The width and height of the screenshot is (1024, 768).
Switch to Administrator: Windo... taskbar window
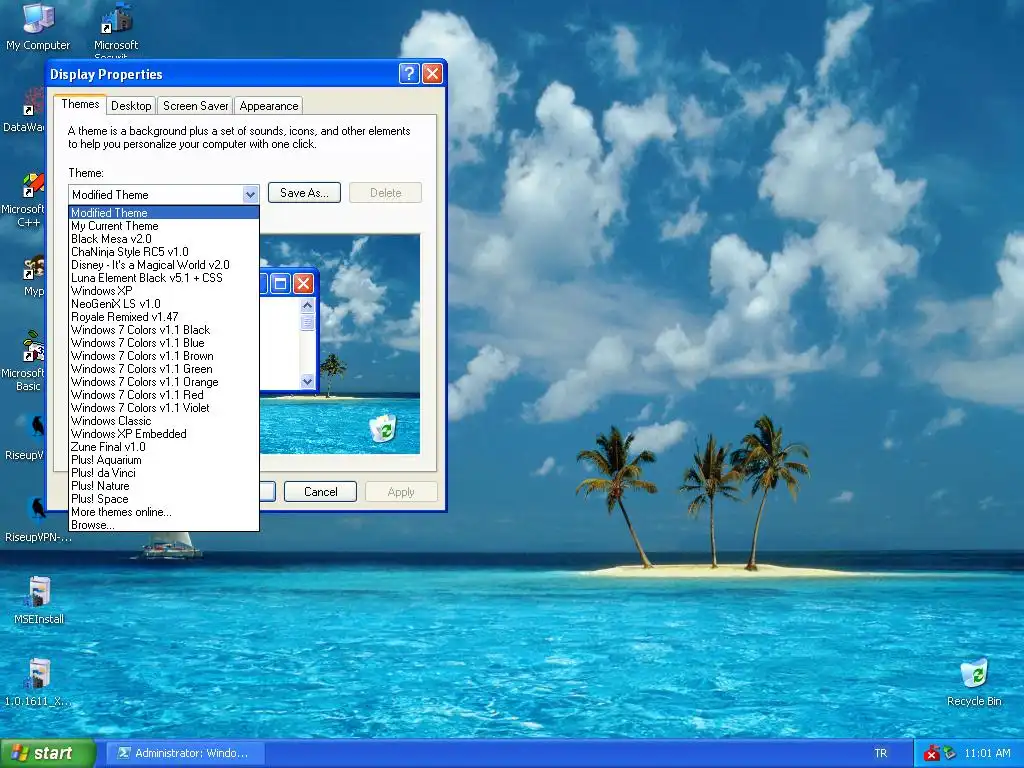[185, 753]
